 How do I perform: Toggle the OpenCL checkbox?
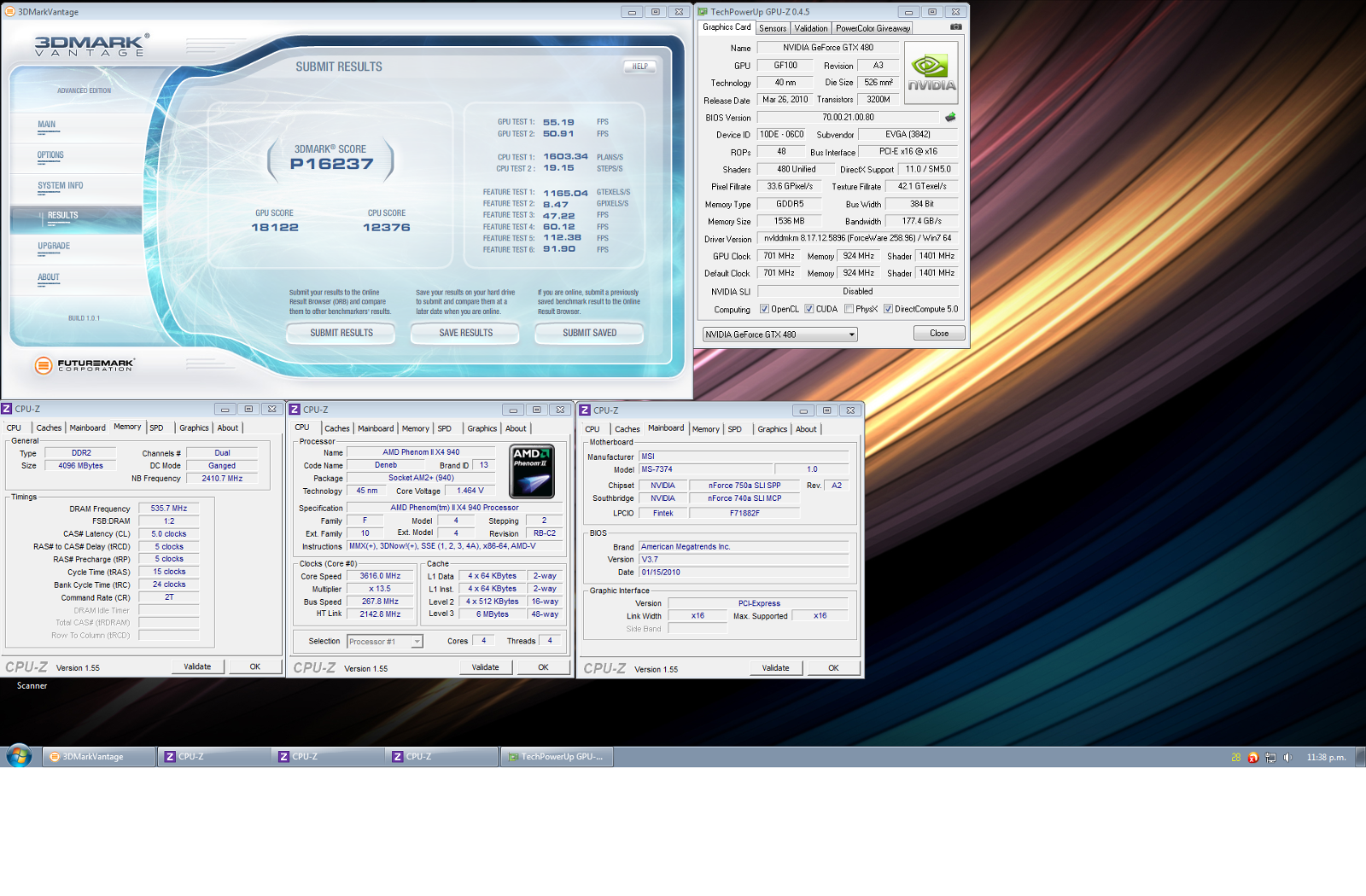click(x=764, y=309)
